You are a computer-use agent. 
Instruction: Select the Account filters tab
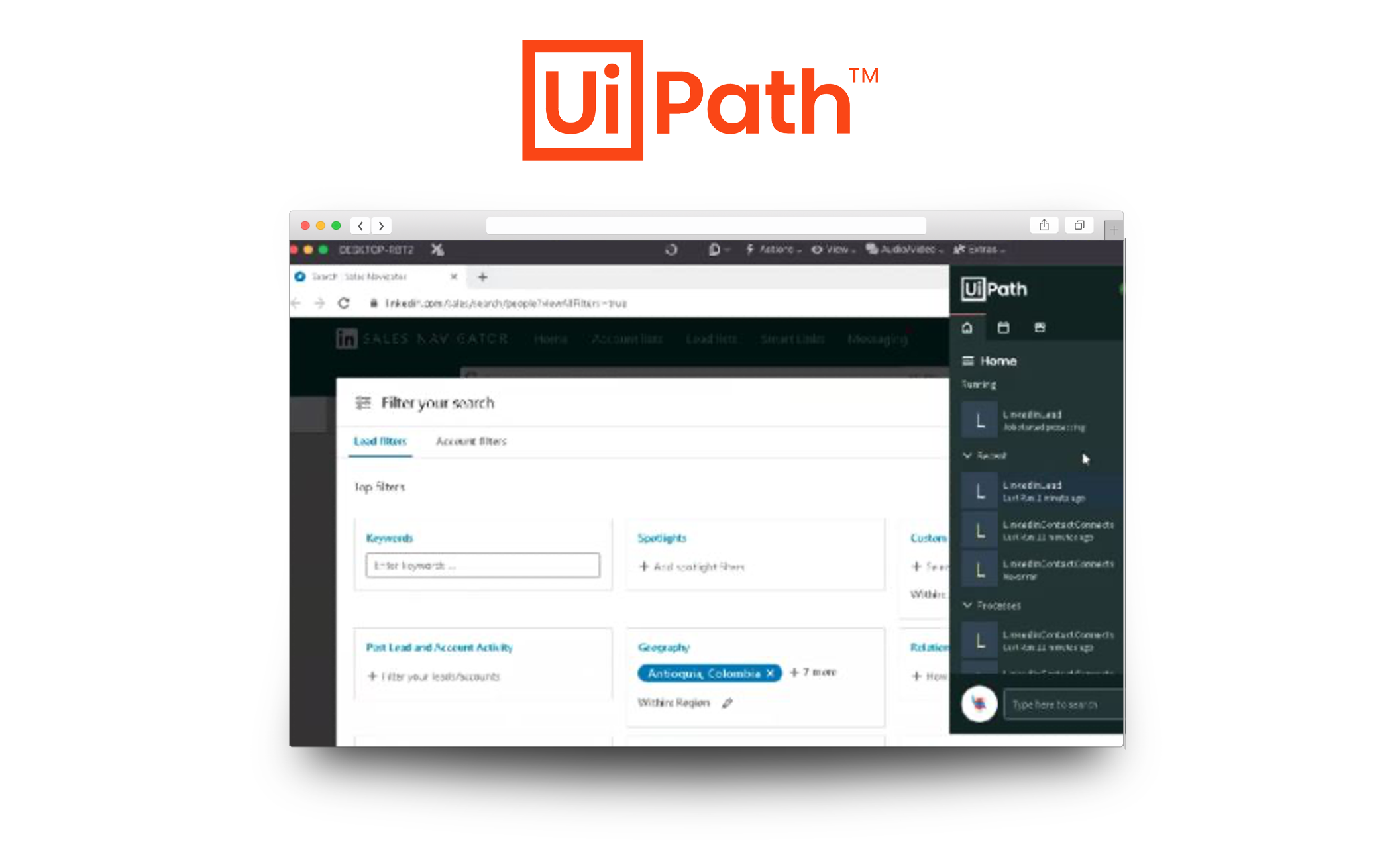click(471, 440)
